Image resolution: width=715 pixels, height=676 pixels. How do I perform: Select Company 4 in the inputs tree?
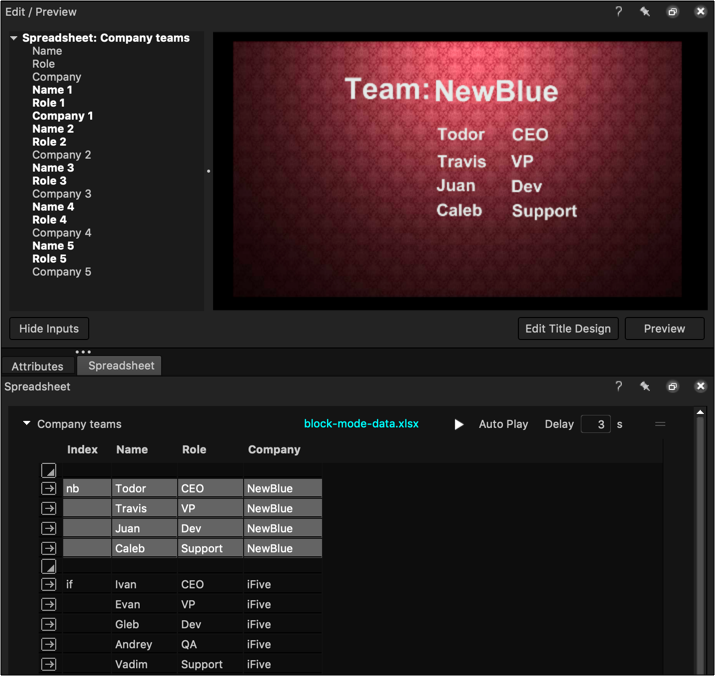[x=62, y=233]
